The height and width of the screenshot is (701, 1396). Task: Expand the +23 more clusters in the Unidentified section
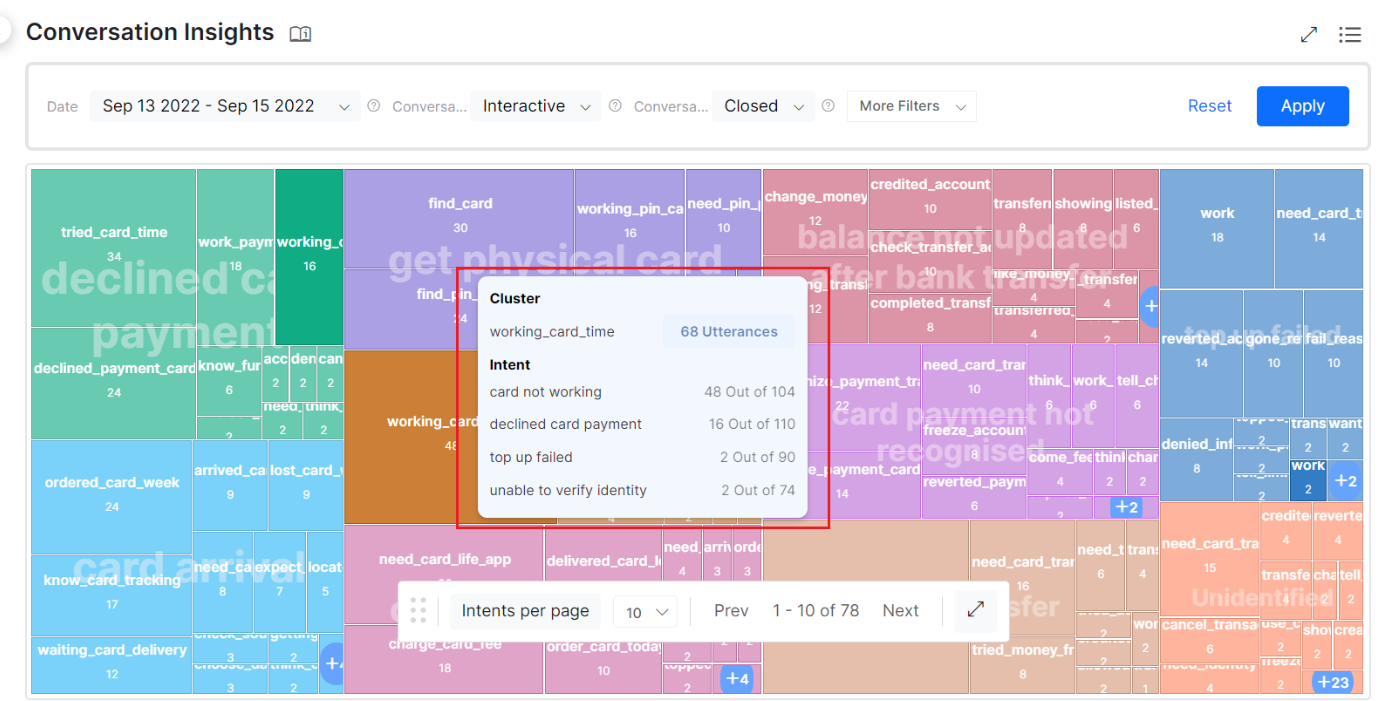1333,682
